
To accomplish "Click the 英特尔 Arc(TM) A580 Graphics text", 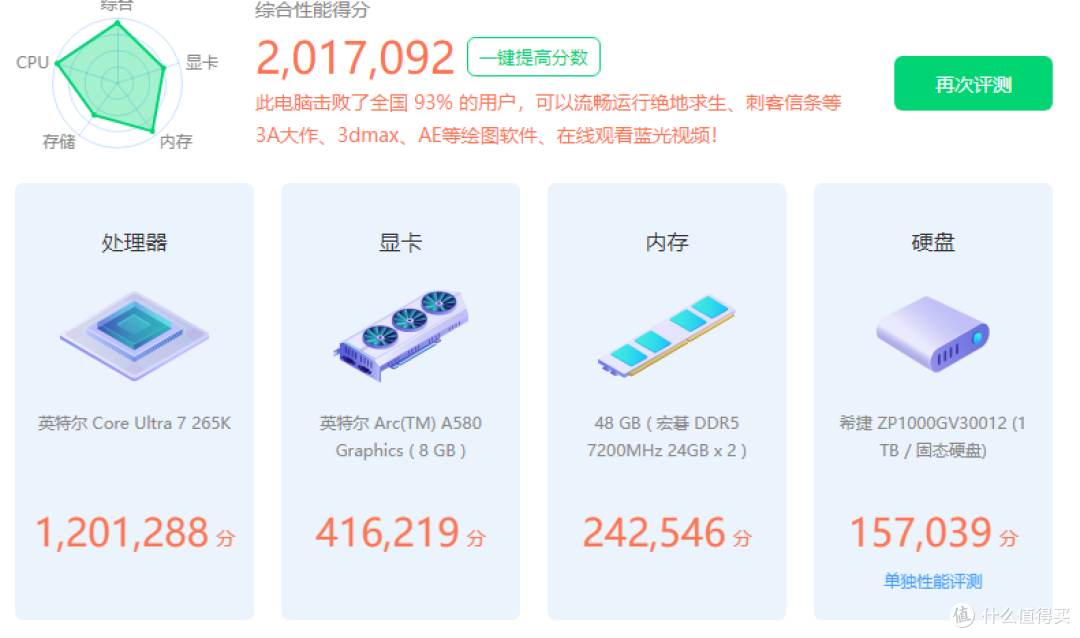I will click(401, 436).
